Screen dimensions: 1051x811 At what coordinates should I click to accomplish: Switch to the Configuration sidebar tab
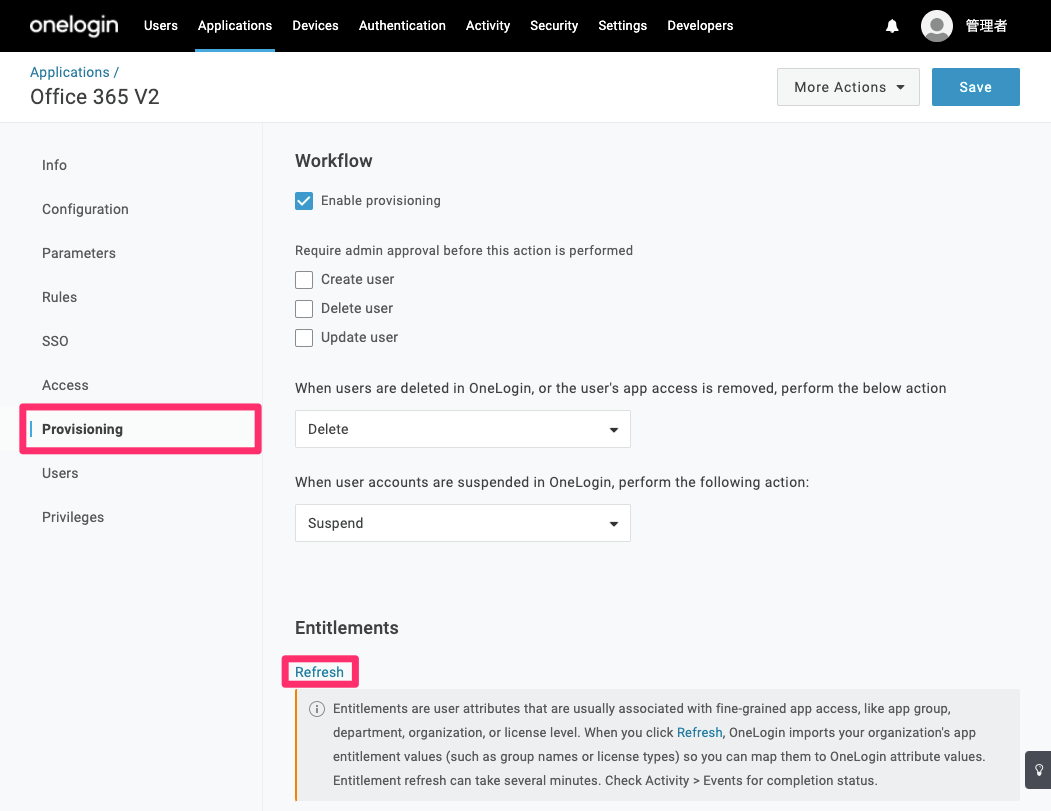tap(85, 209)
